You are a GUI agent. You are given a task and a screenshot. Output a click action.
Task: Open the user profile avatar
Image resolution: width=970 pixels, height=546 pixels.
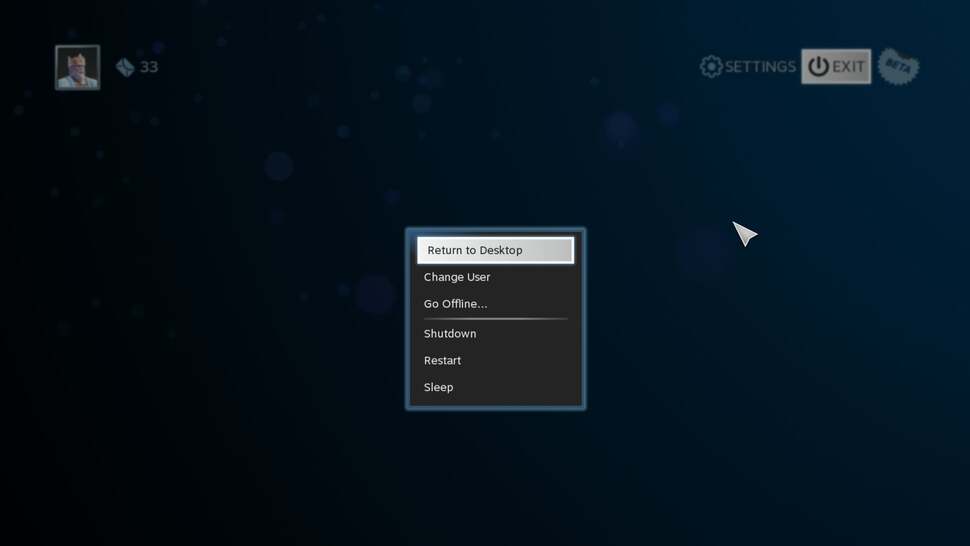coord(77,67)
